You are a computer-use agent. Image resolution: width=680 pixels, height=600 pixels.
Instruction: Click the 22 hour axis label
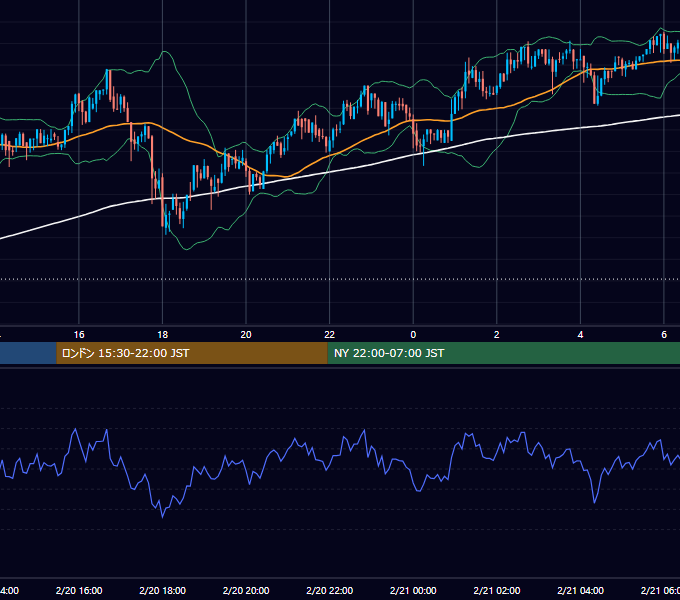pyautogui.click(x=330, y=335)
